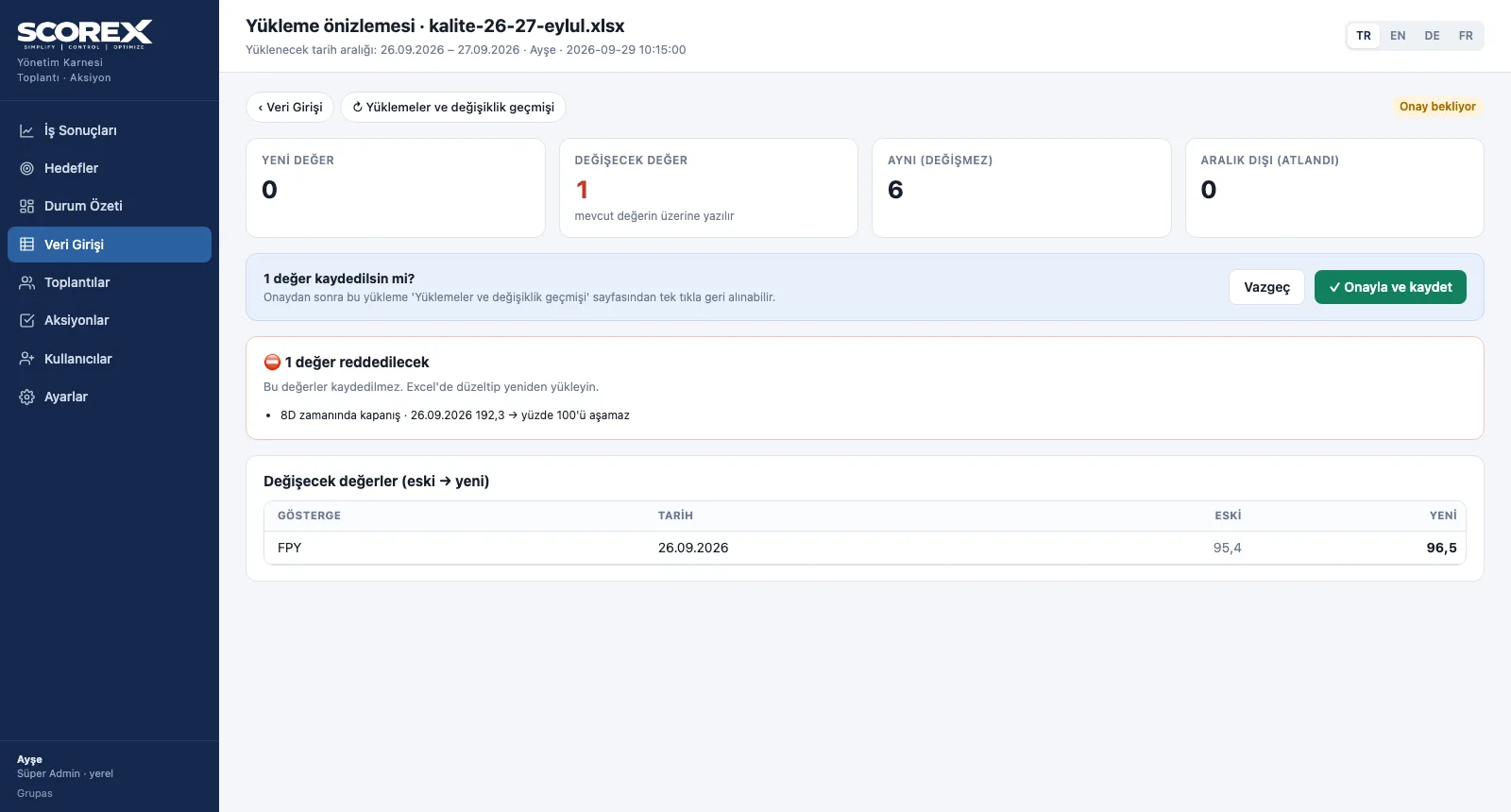
Task: Open Kullanıcılar menu item
Action: [x=110, y=359]
